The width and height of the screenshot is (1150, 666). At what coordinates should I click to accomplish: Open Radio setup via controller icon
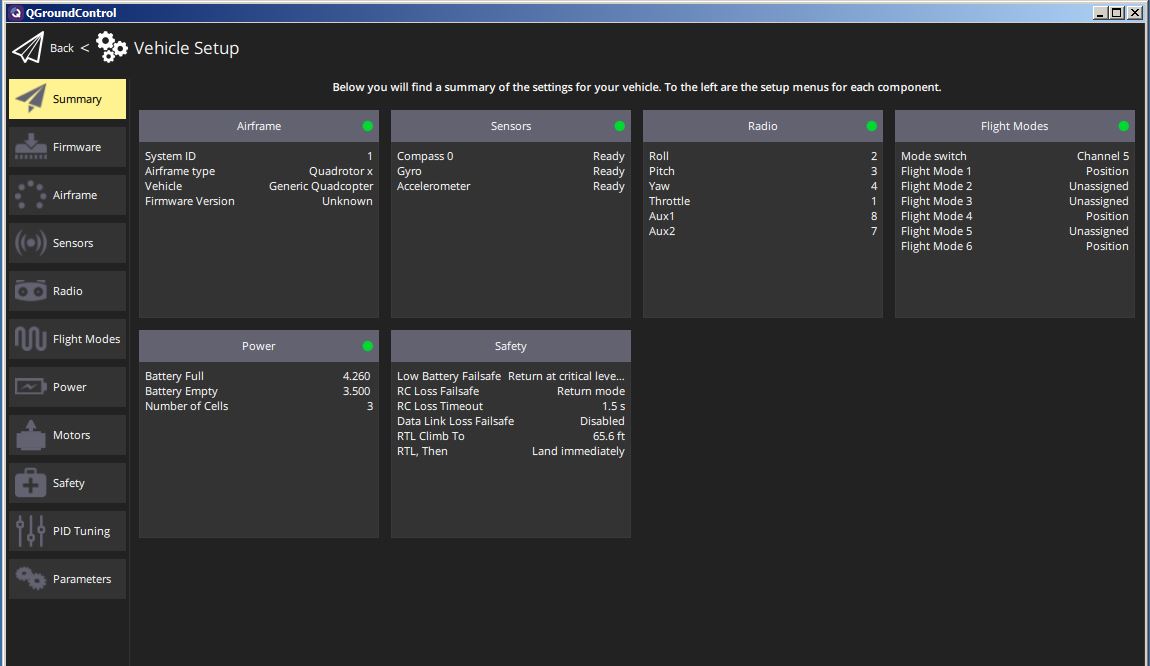pyautogui.click(x=31, y=291)
